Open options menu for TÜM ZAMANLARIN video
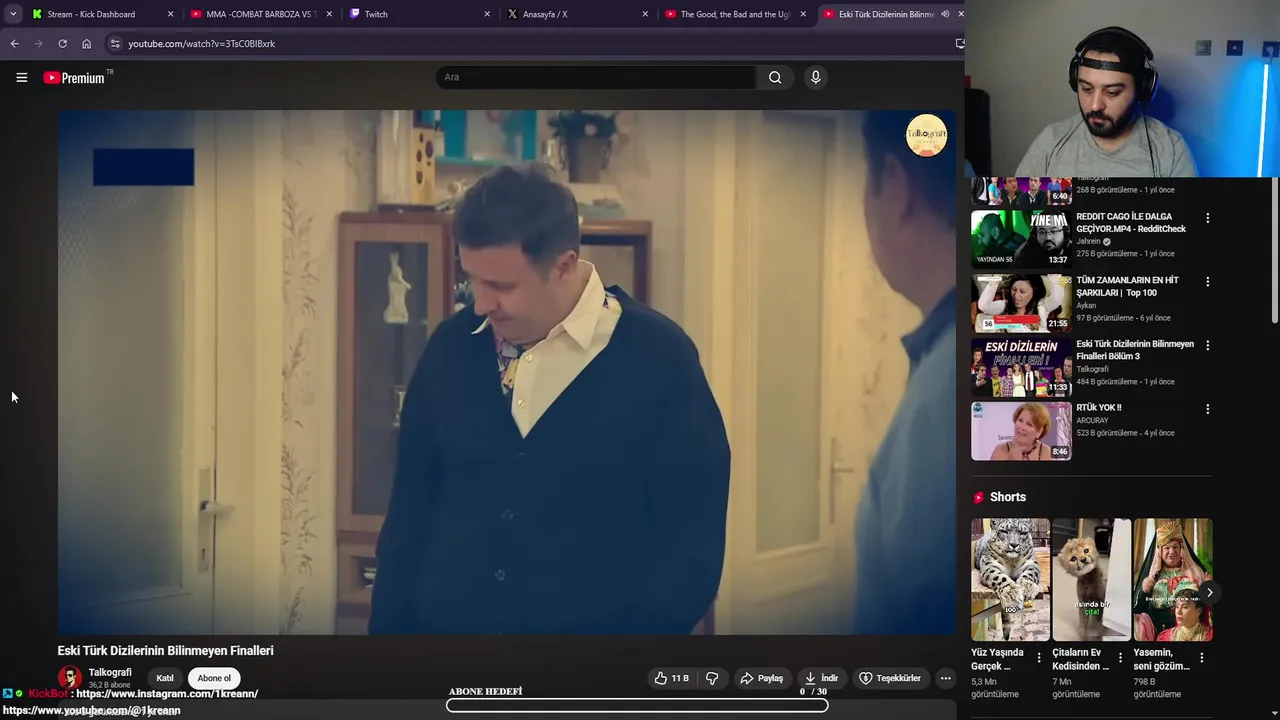 [1207, 282]
